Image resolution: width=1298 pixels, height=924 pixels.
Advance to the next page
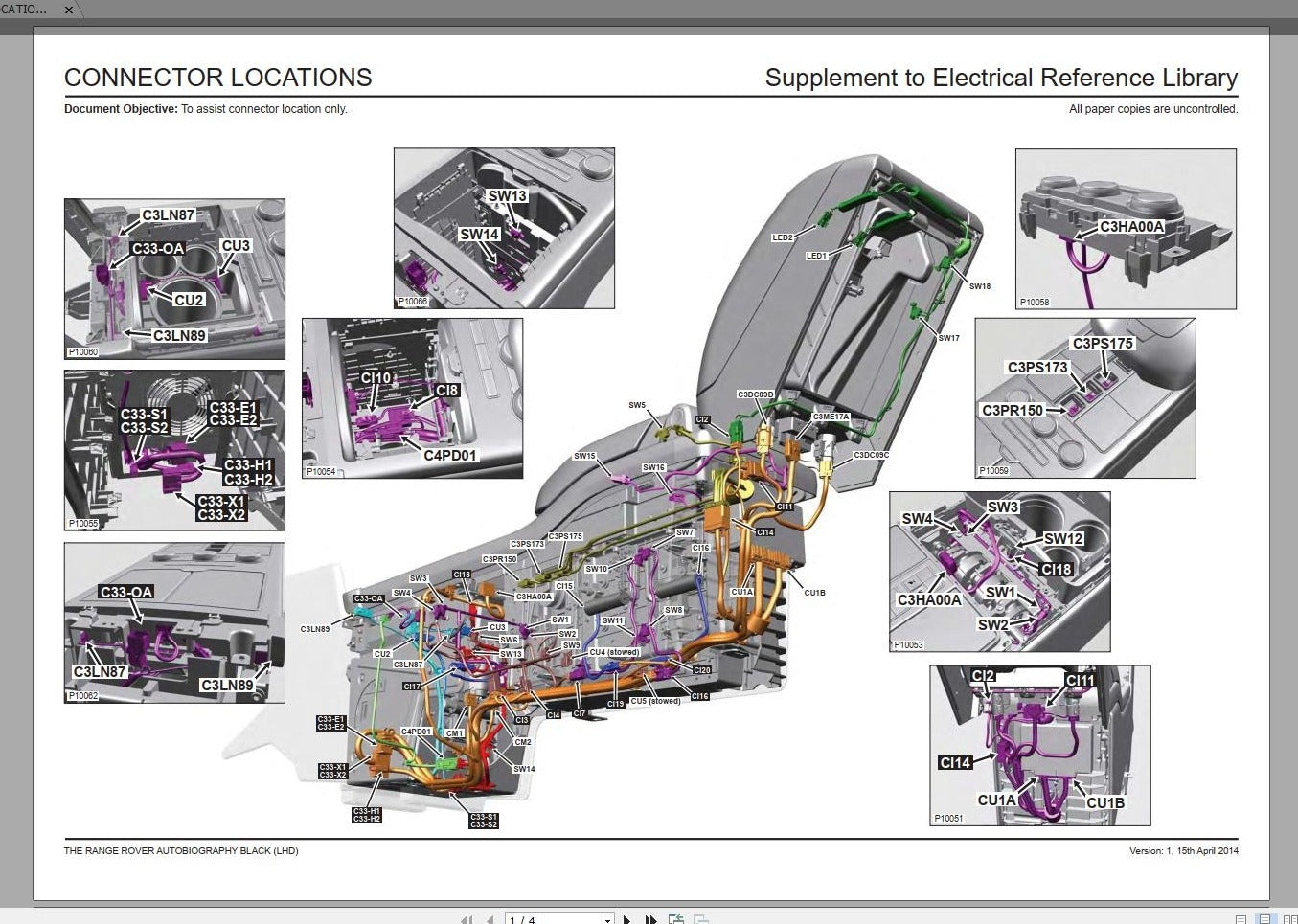627,919
